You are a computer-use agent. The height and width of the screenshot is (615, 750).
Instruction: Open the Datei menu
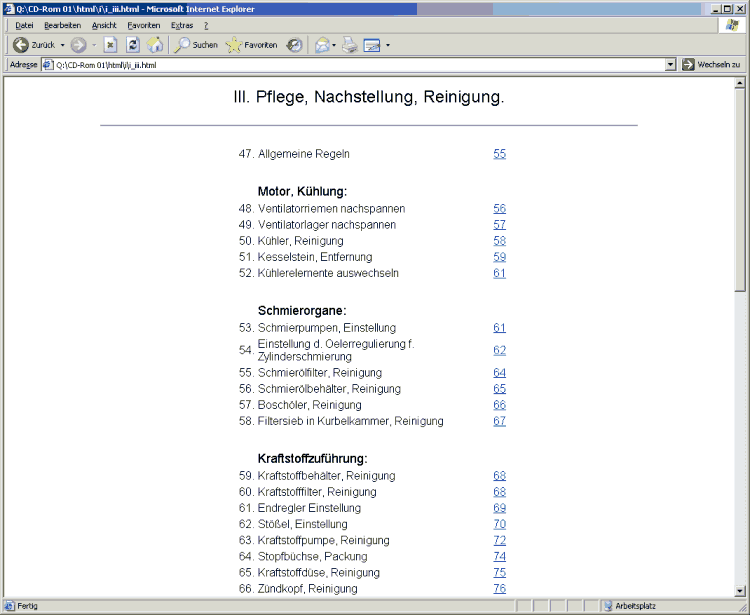point(24,25)
